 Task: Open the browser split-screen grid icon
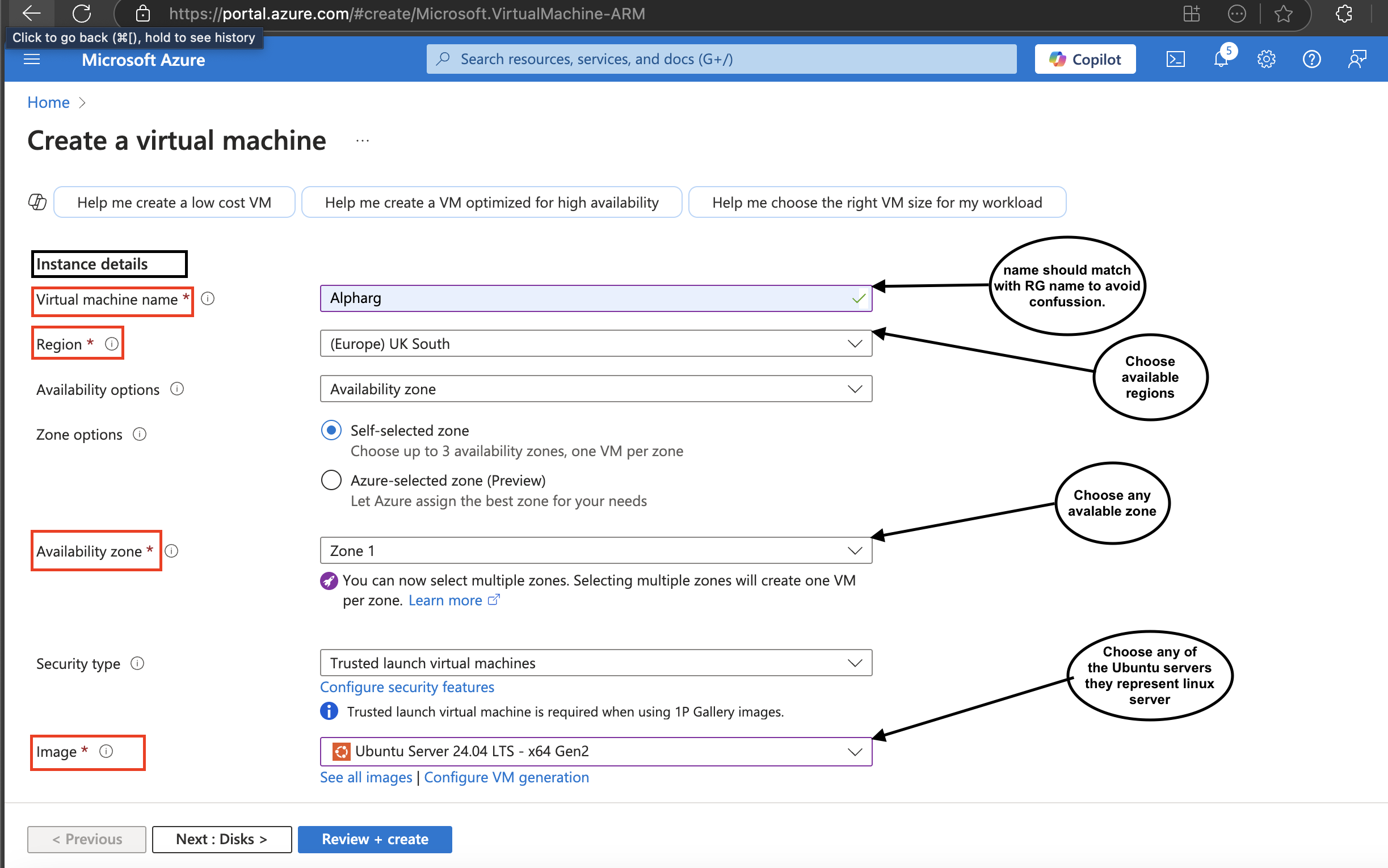click(1191, 13)
